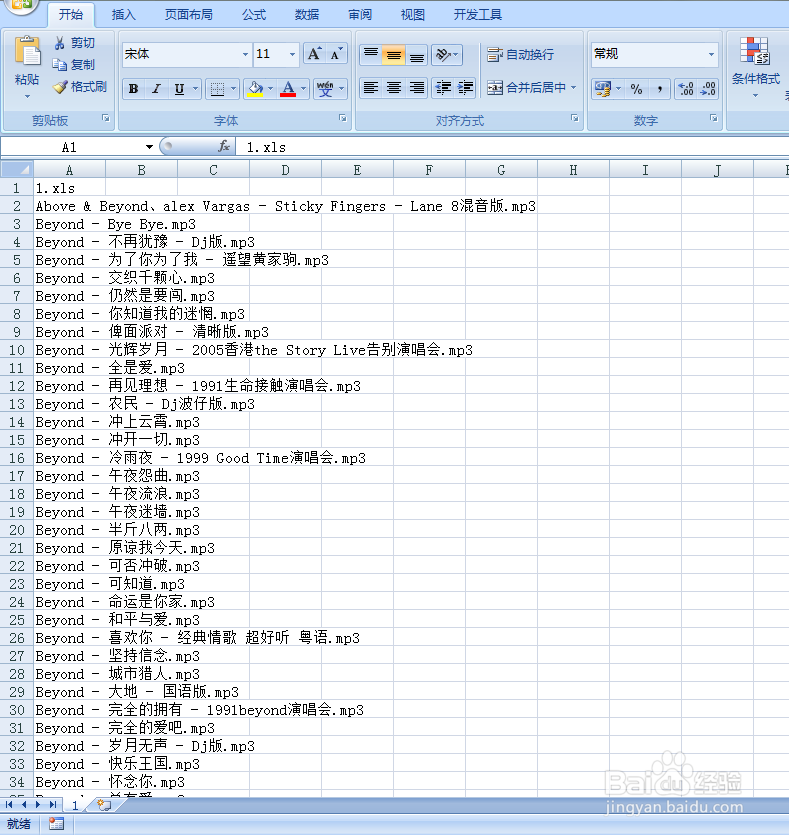
Task: Open Conditional Formatting (条件格式)
Action: (755, 67)
